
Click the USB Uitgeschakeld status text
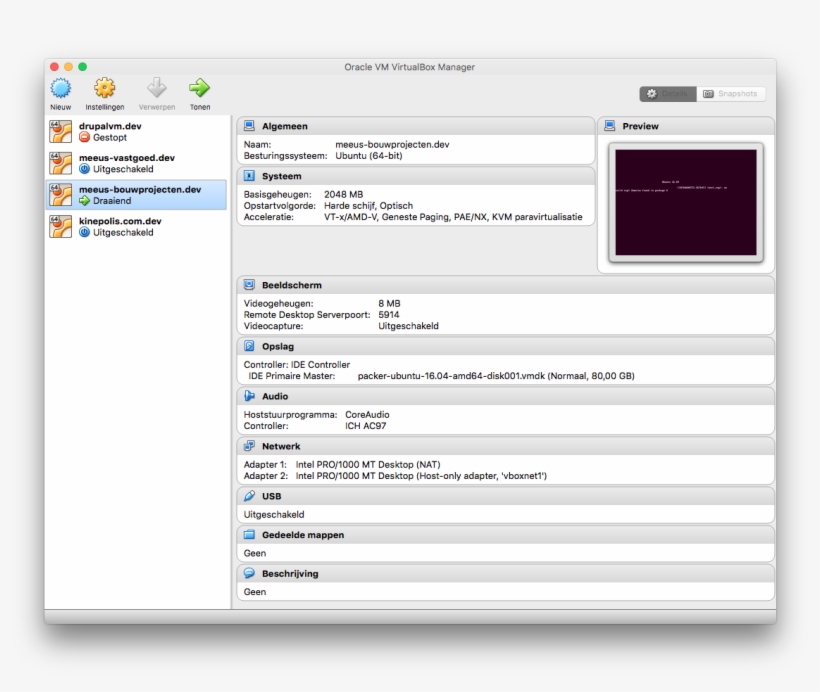point(274,515)
